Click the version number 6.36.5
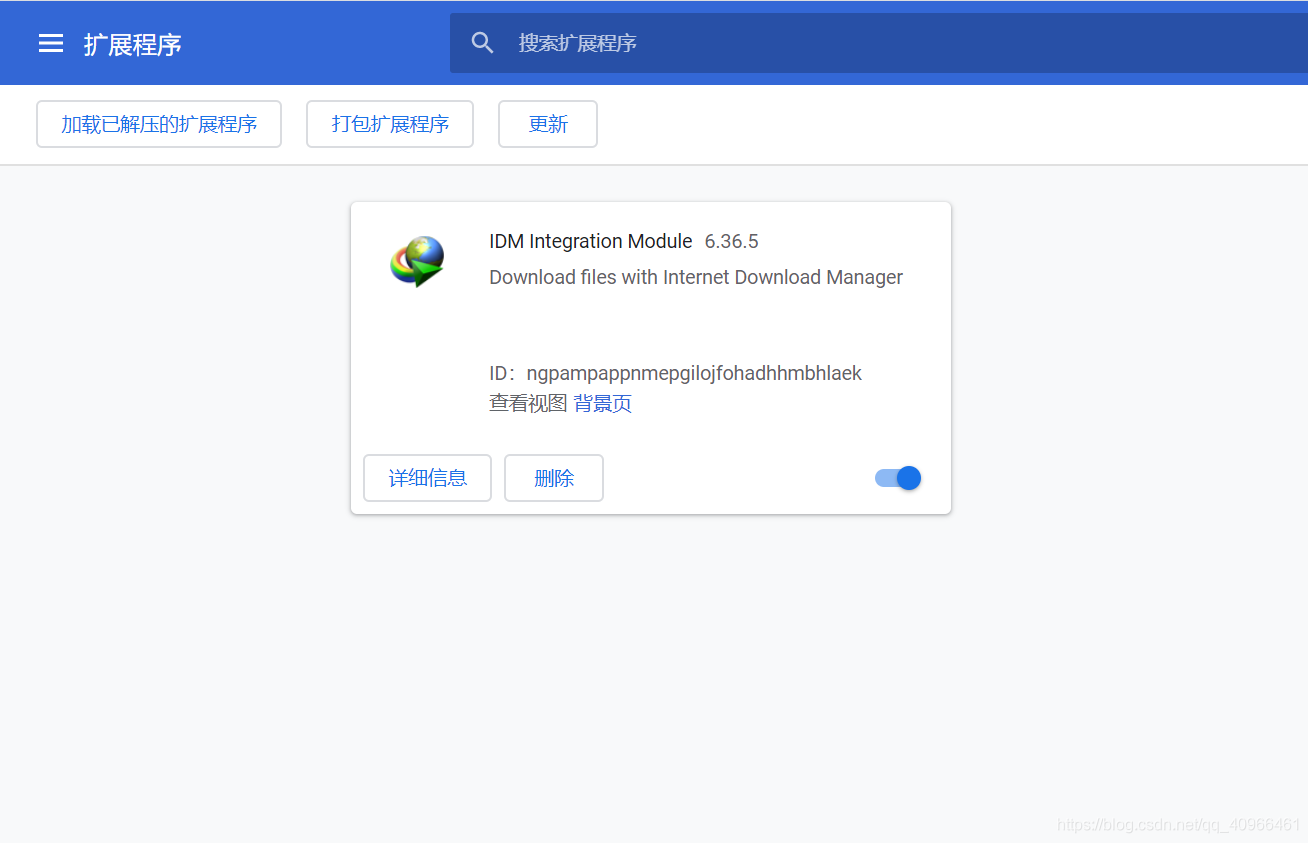Image resolution: width=1308 pixels, height=843 pixels. pyautogui.click(x=732, y=241)
